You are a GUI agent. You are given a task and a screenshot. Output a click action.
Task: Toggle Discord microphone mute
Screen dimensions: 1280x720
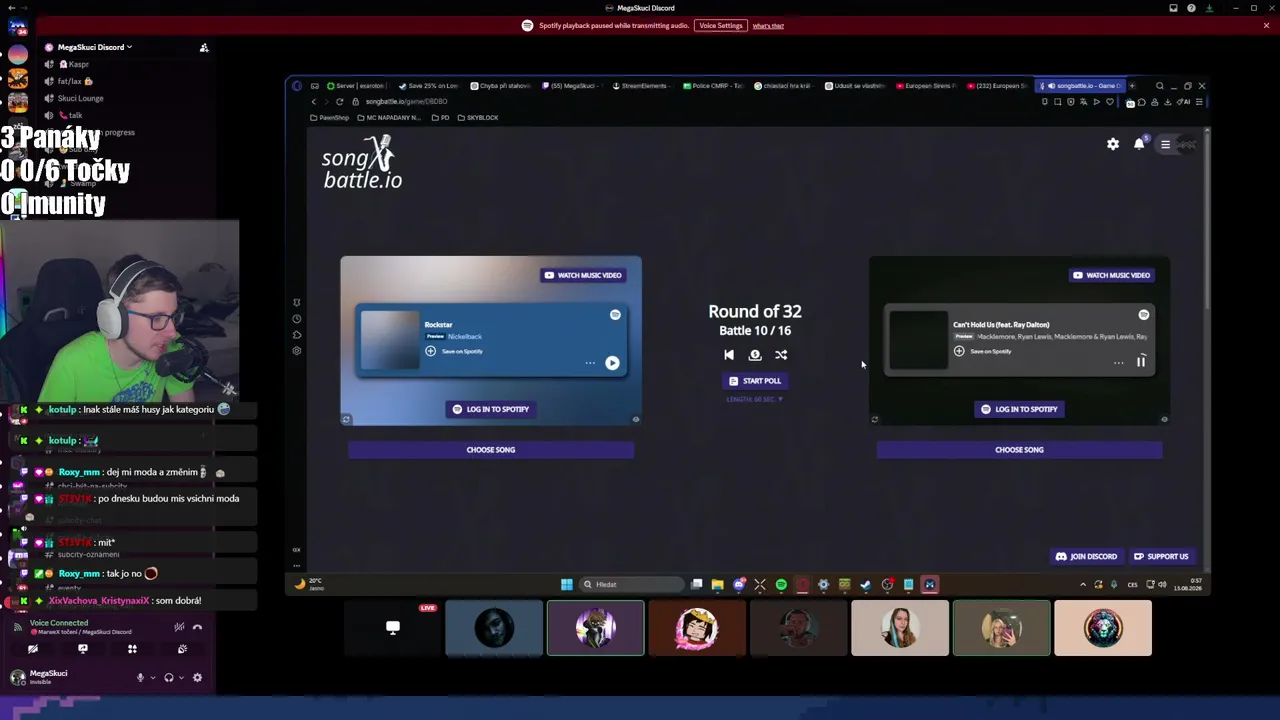click(140, 678)
